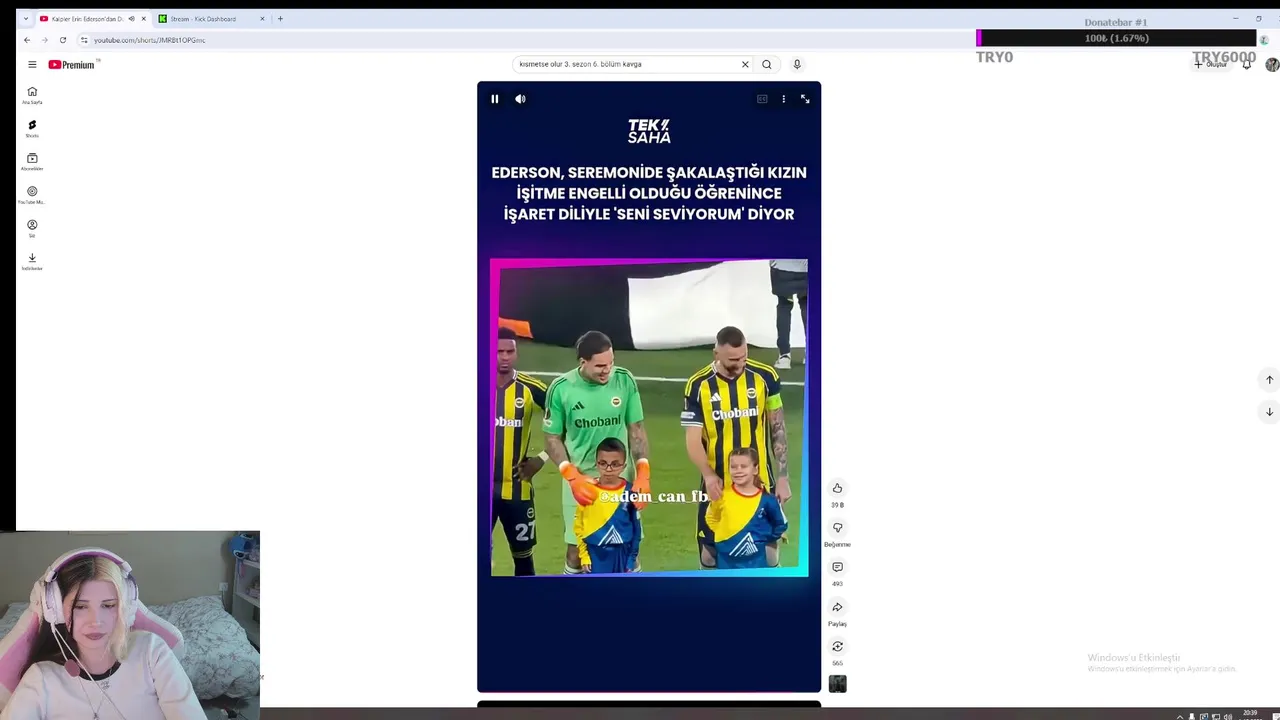Switch to Stream - Kick Dashboard tab
Viewport: 1280px width, 720px height.
coord(212,19)
